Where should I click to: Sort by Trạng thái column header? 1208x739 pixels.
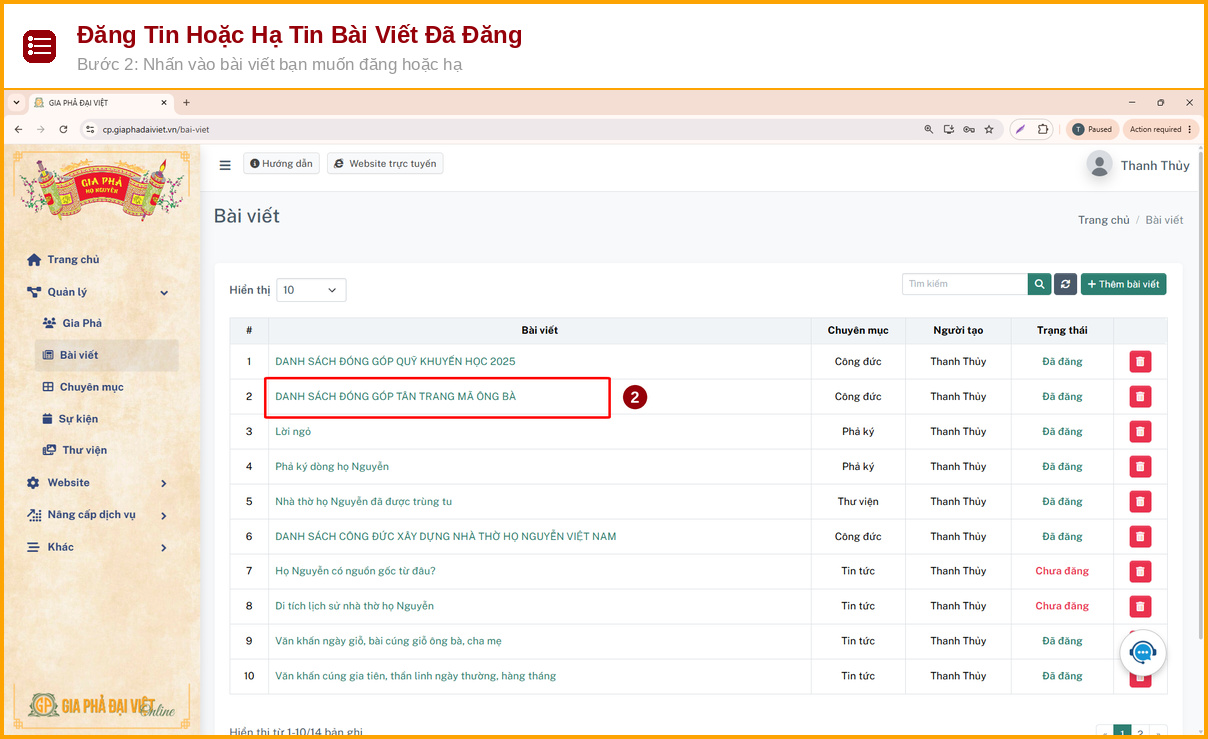[1062, 330]
